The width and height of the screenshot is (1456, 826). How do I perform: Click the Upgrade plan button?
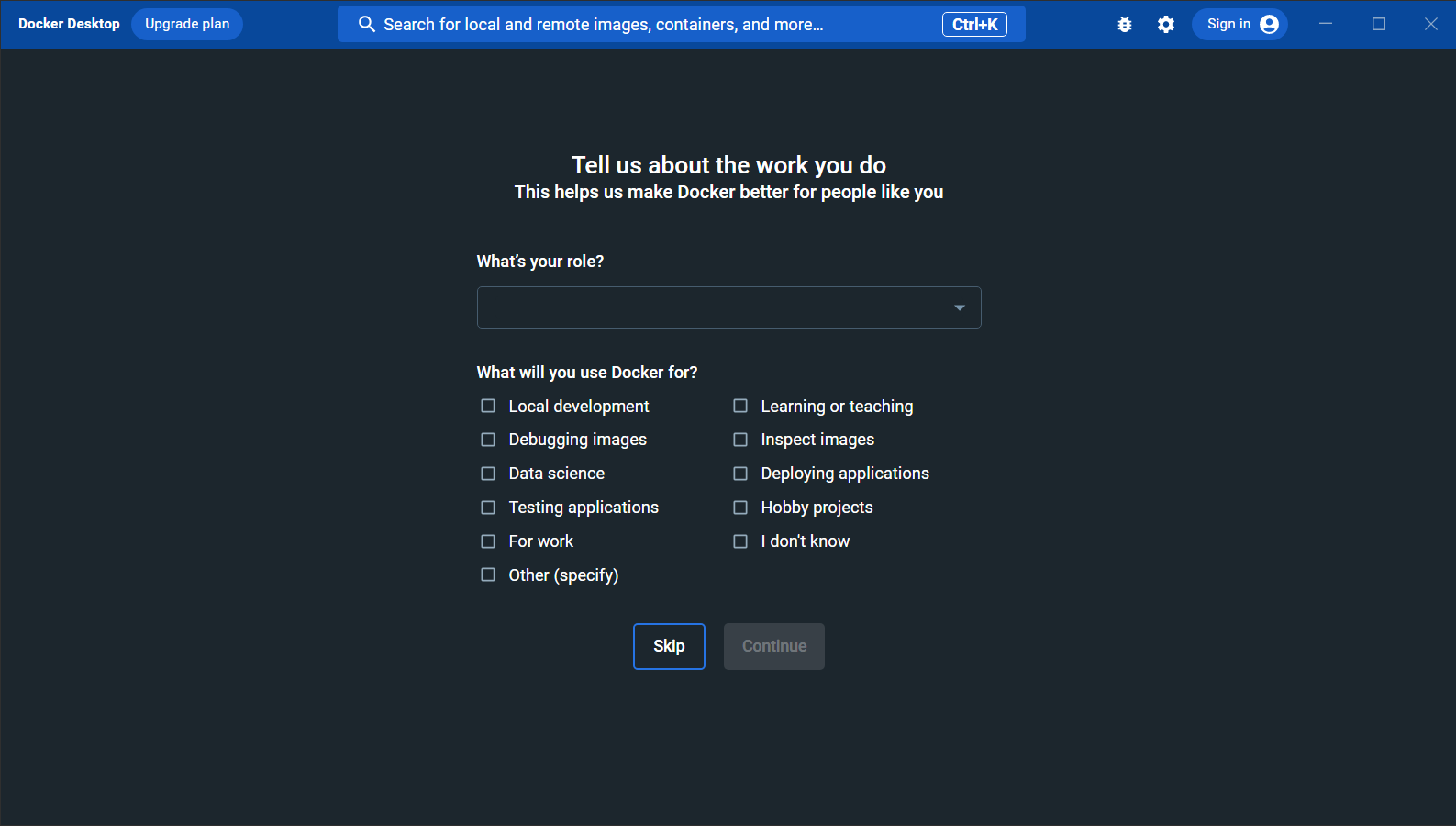[187, 24]
